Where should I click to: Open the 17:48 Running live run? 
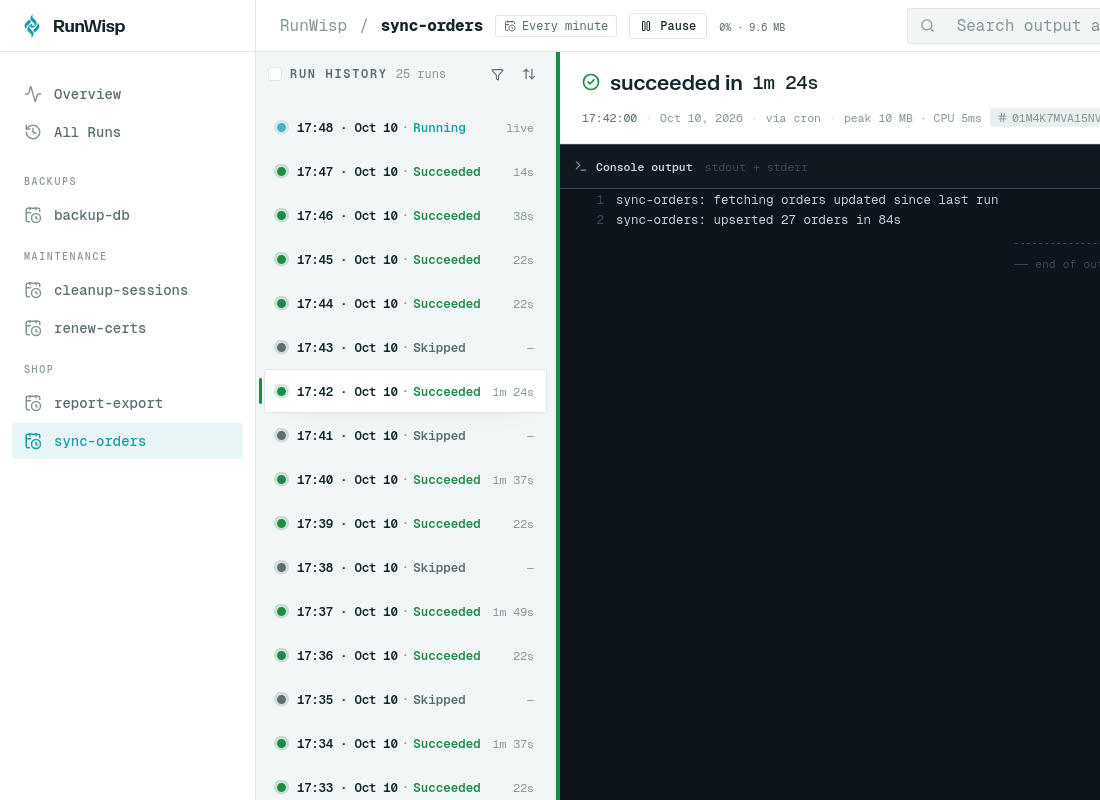[405, 128]
